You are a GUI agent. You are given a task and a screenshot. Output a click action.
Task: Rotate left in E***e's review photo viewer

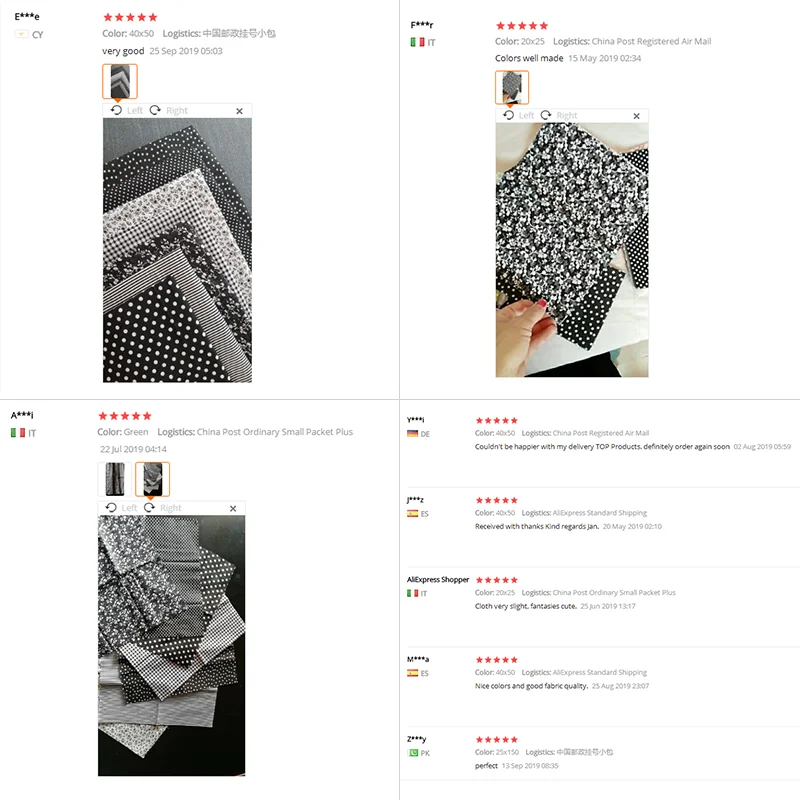click(x=125, y=110)
